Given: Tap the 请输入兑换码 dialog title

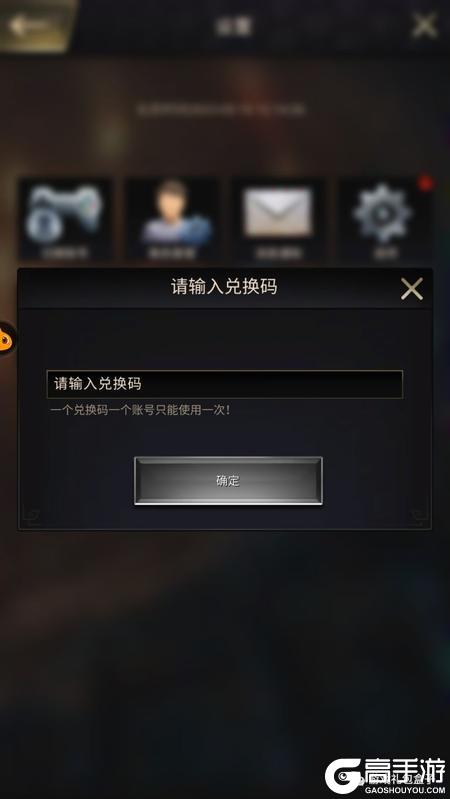Looking at the screenshot, I should coord(224,287).
